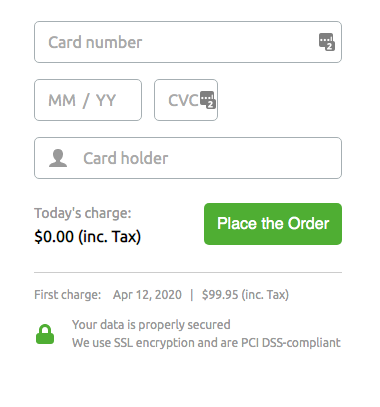The height and width of the screenshot is (407, 380).
Task: Click the horizontal divider above First charge
Action: (x=188, y=272)
